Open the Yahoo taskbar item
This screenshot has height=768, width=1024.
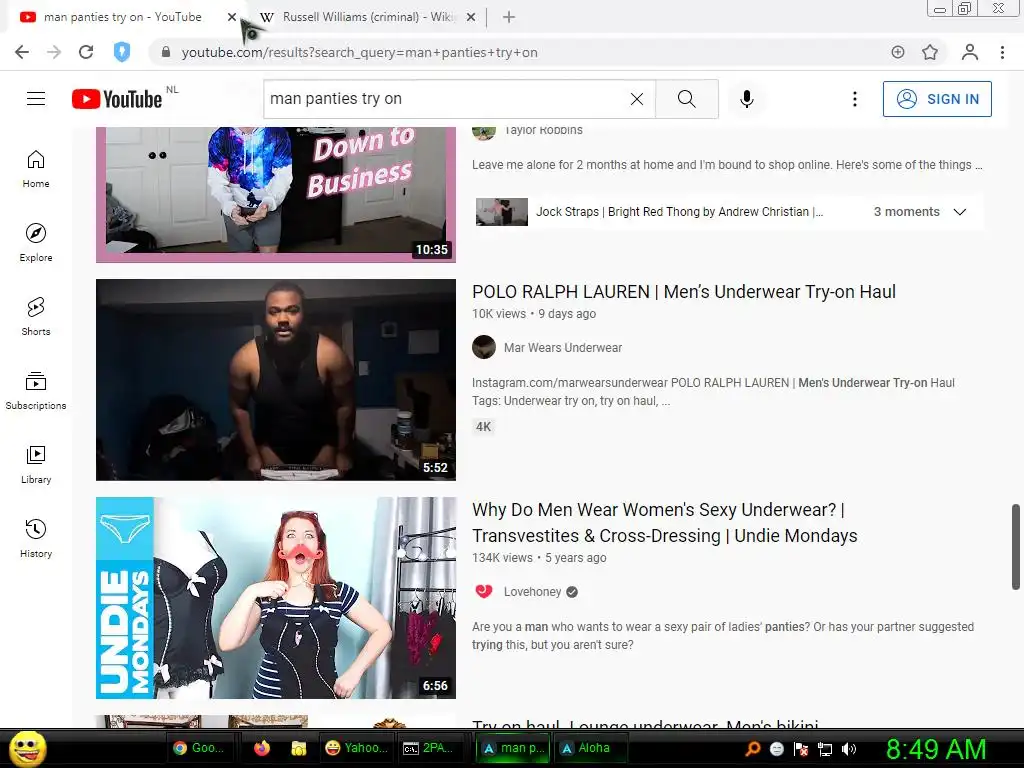tap(357, 748)
